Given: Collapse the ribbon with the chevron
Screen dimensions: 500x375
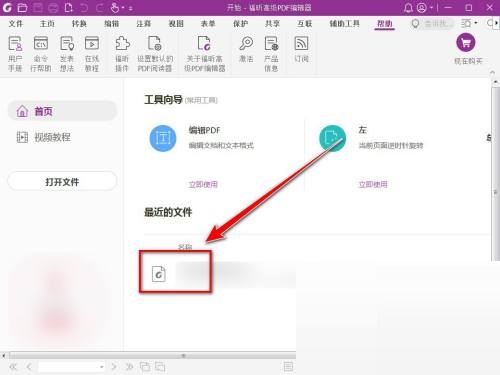Looking at the screenshot, I should (492, 72).
